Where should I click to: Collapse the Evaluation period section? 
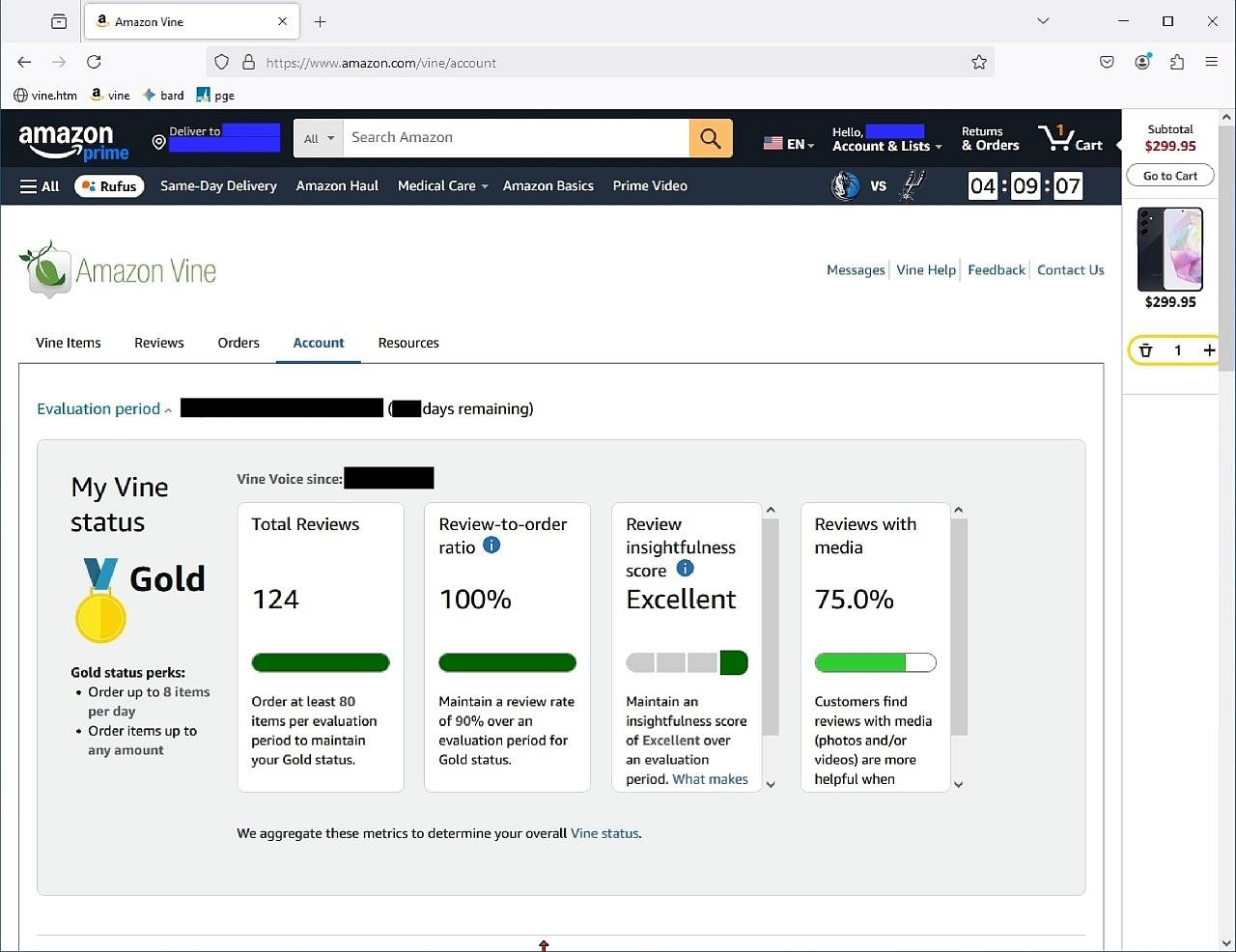(104, 408)
